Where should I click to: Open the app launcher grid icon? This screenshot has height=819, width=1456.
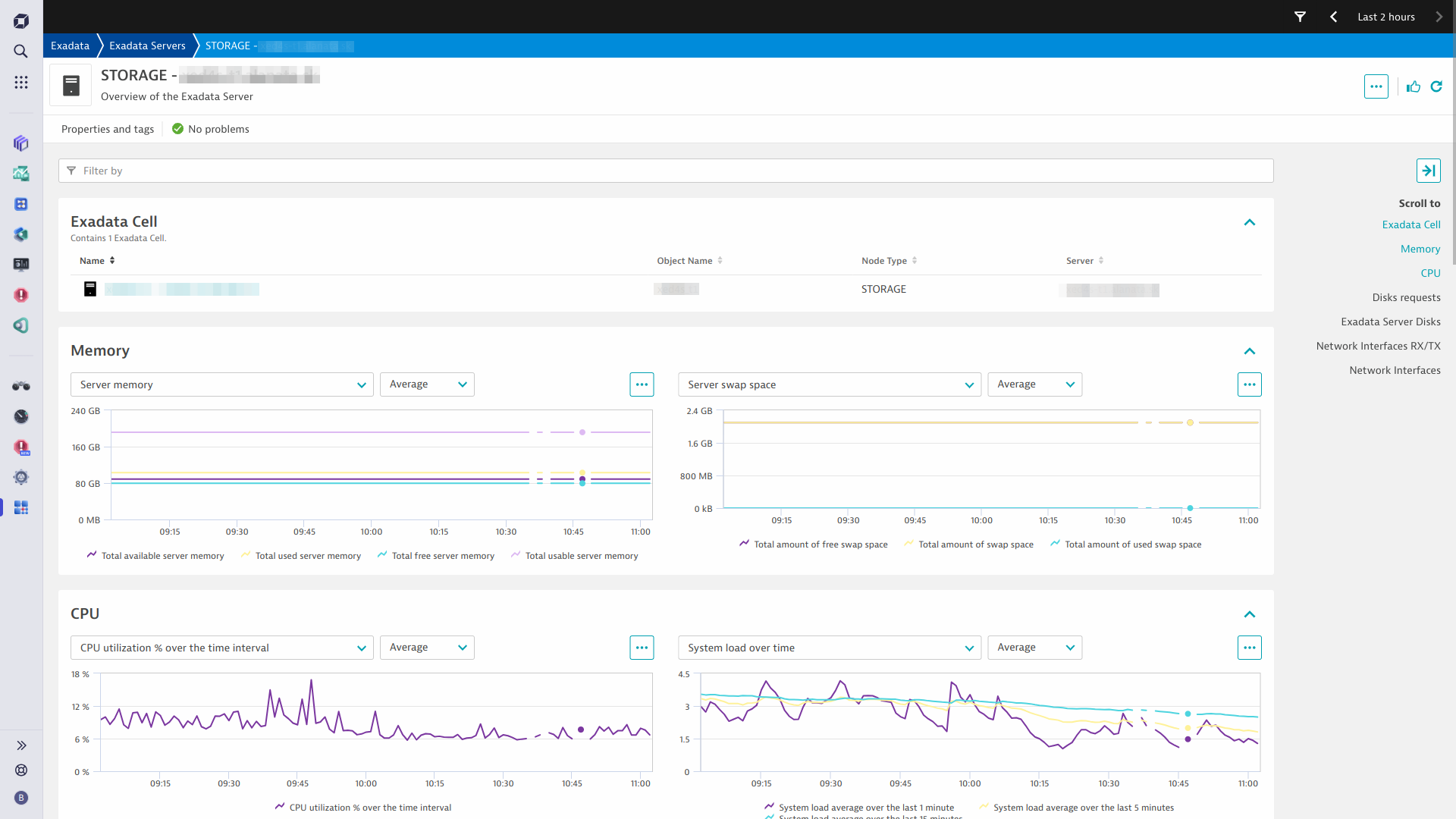20,82
